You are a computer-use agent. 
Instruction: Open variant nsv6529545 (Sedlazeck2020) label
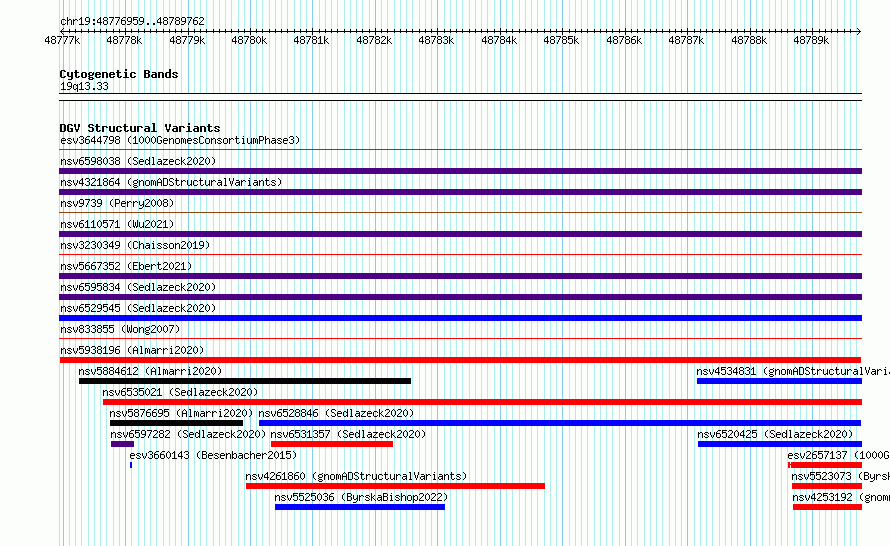pyautogui.click(x=138, y=308)
